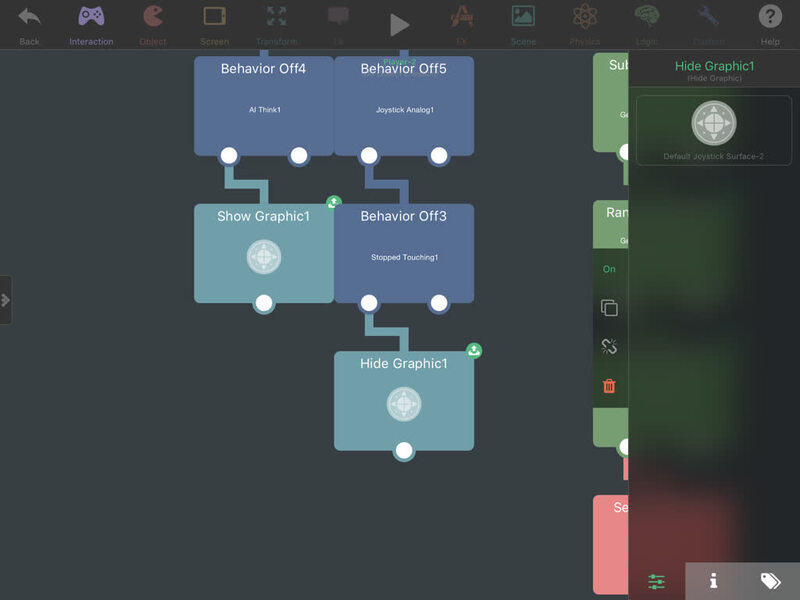Unlink the behavior with broken chain icon
Screen dimensions: 800x600
(609, 346)
